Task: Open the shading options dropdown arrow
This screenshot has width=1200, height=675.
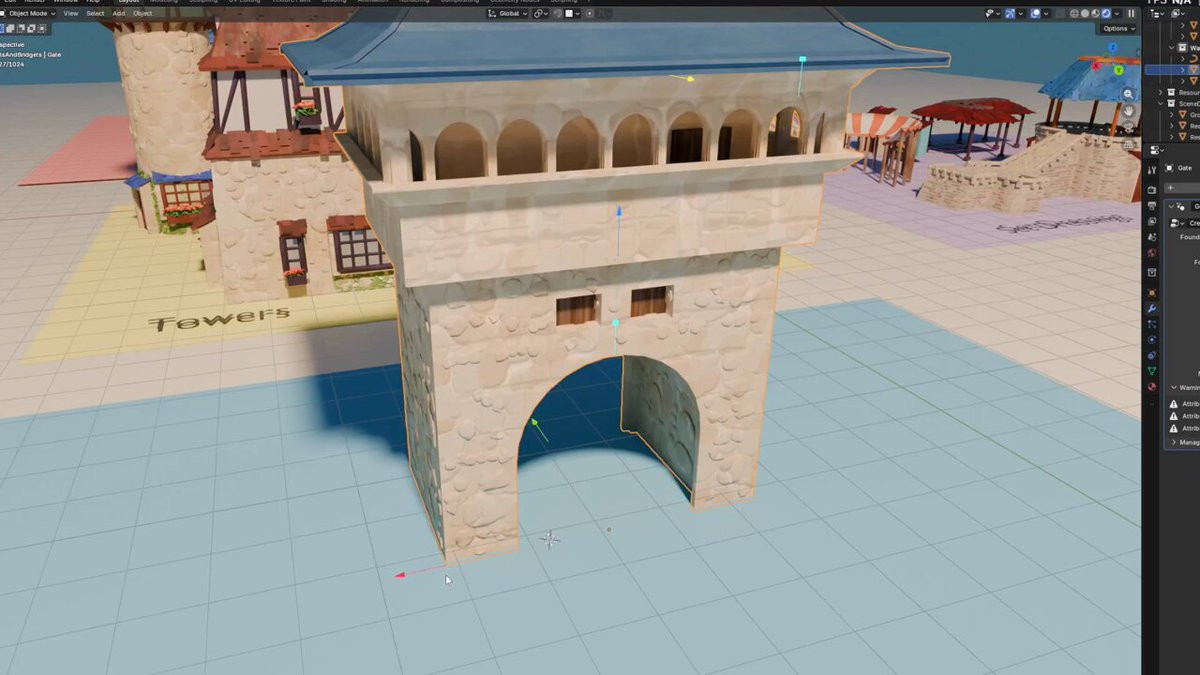Action: coord(1117,14)
